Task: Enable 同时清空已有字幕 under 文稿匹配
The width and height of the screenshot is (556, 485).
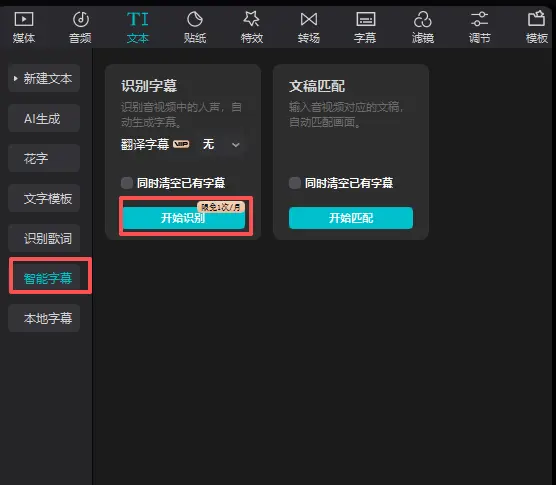Action: 295,183
